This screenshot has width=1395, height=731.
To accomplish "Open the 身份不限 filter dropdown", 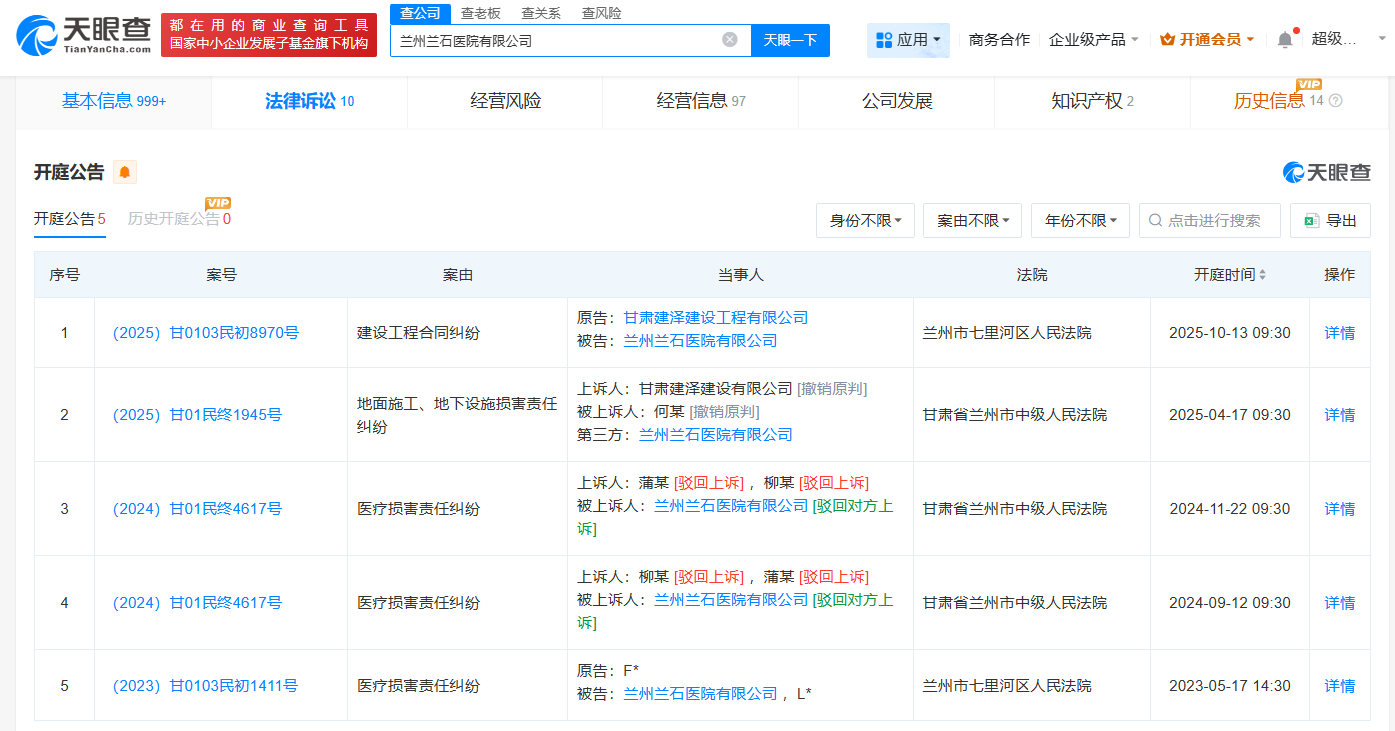I will point(865,220).
